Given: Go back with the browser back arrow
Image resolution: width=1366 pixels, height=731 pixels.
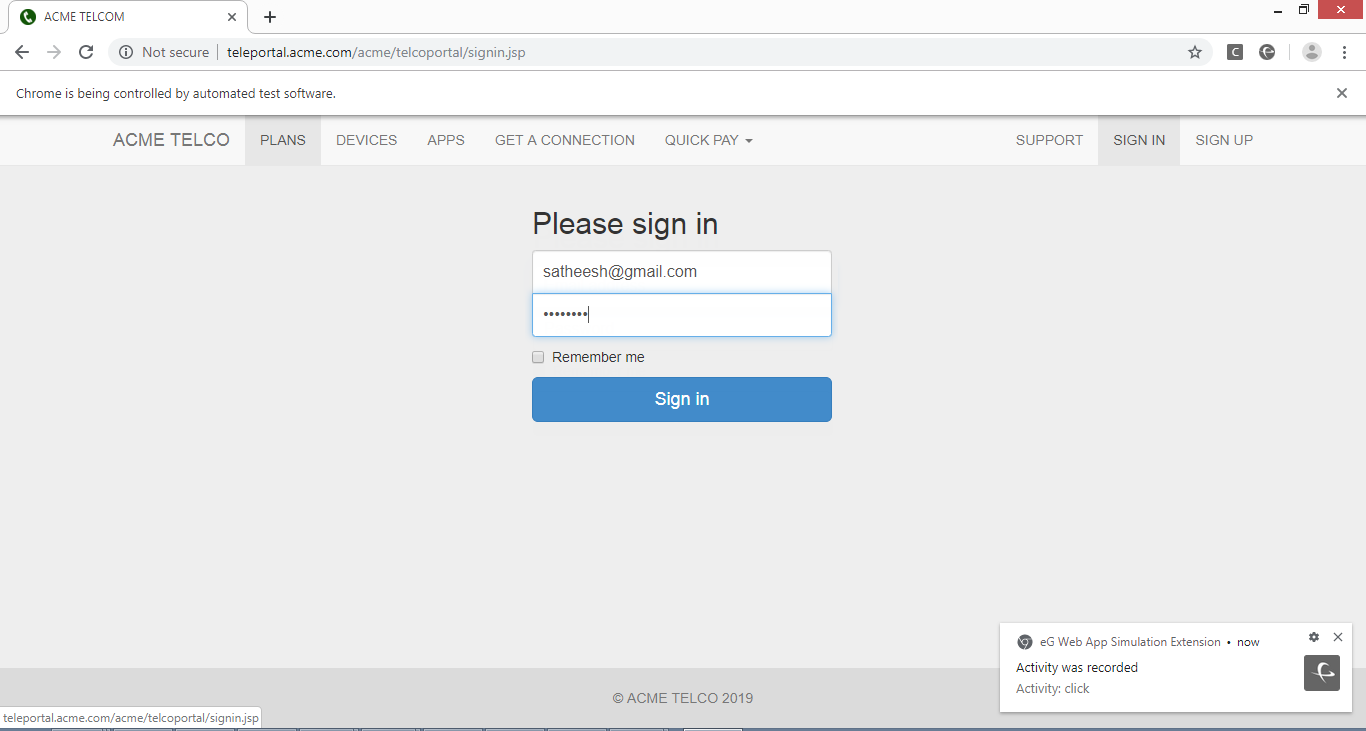Looking at the screenshot, I should click(22, 52).
